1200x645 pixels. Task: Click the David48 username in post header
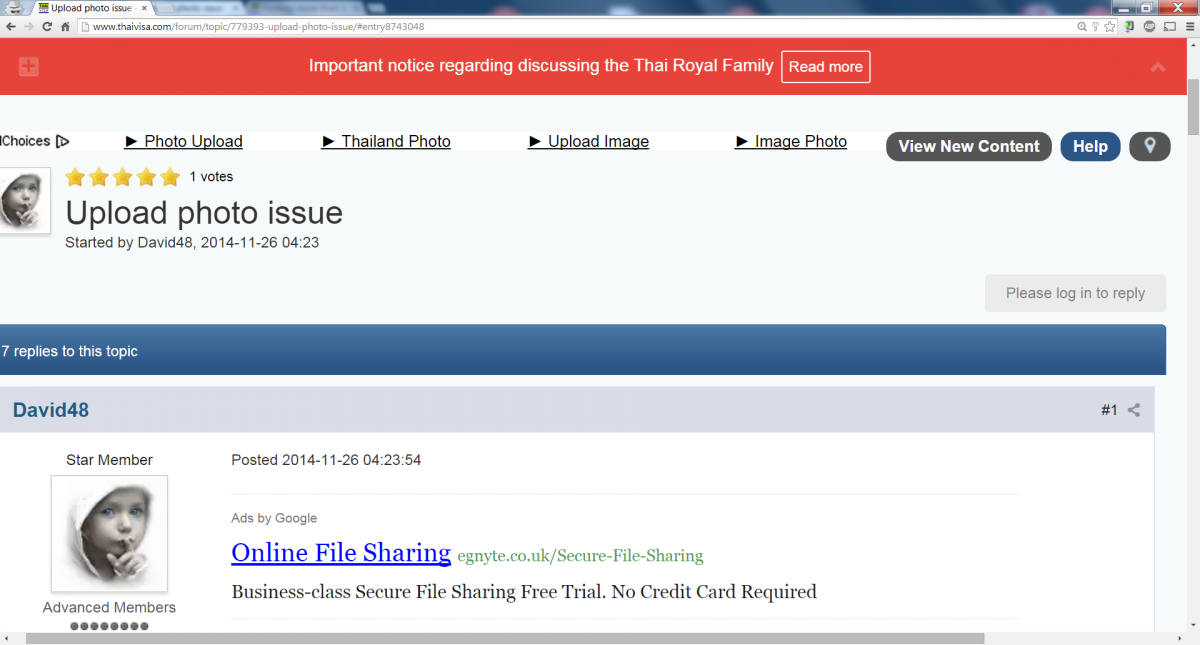click(x=51, y=410)
